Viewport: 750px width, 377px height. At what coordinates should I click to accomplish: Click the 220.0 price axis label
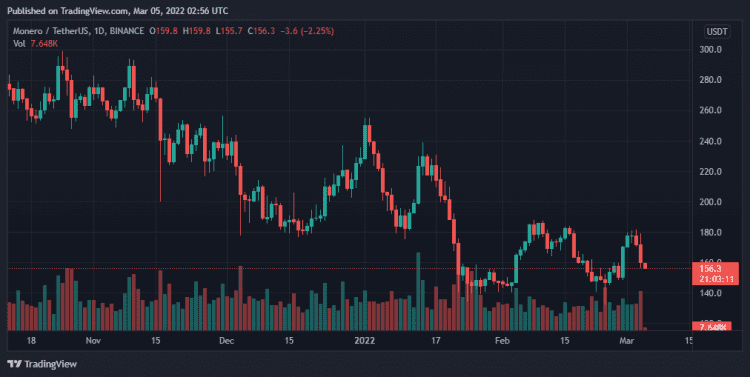pos(710,171)
